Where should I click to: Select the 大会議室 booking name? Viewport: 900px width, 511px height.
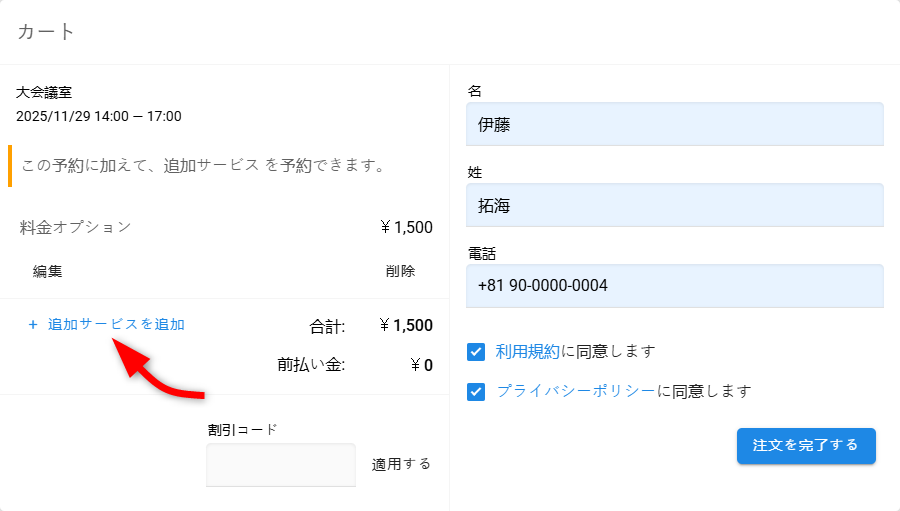pyautogui.click(x=44, y=92)
